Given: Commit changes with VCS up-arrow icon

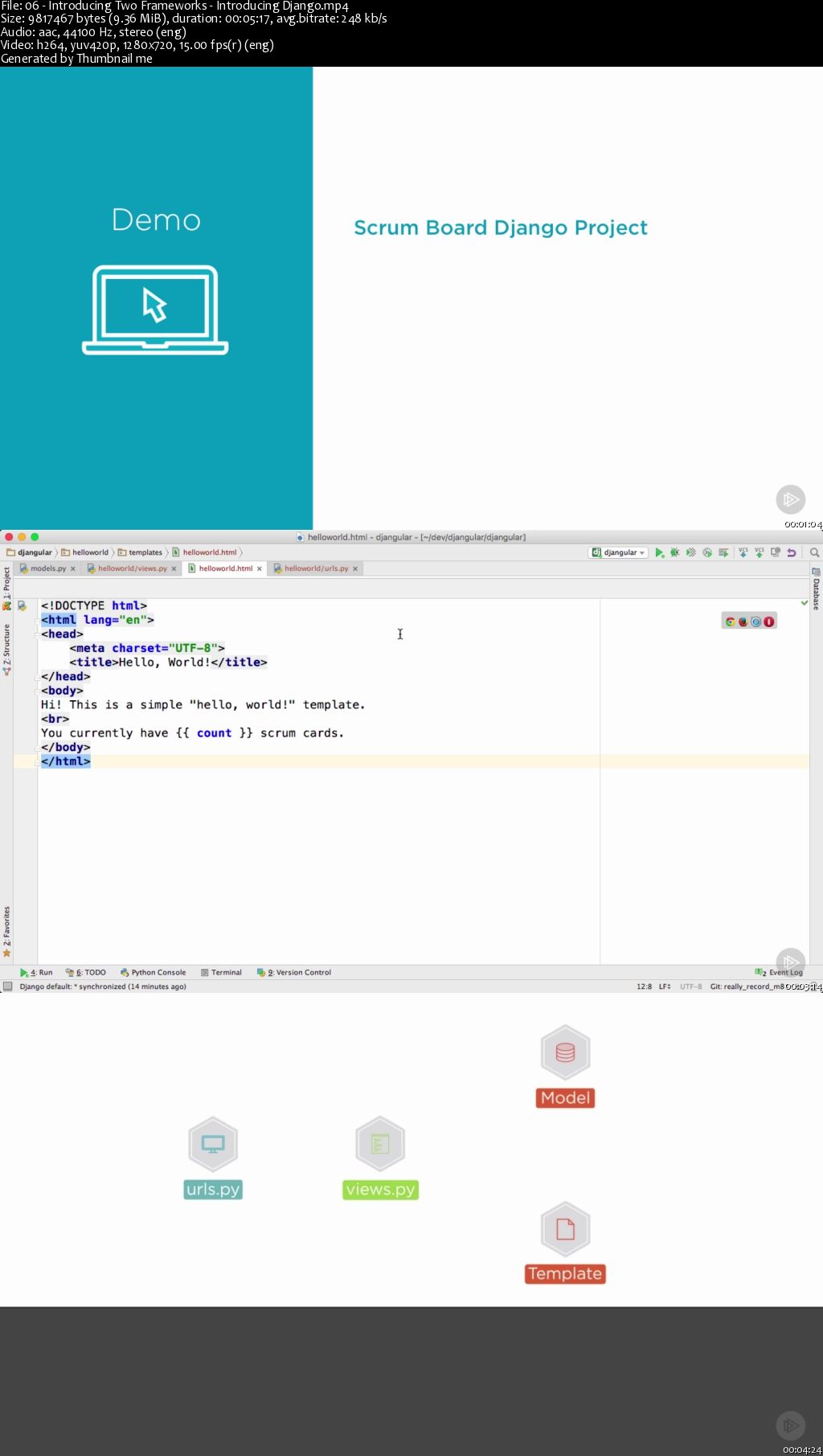Looking at the screenshot, I should (x=760, y=552).
